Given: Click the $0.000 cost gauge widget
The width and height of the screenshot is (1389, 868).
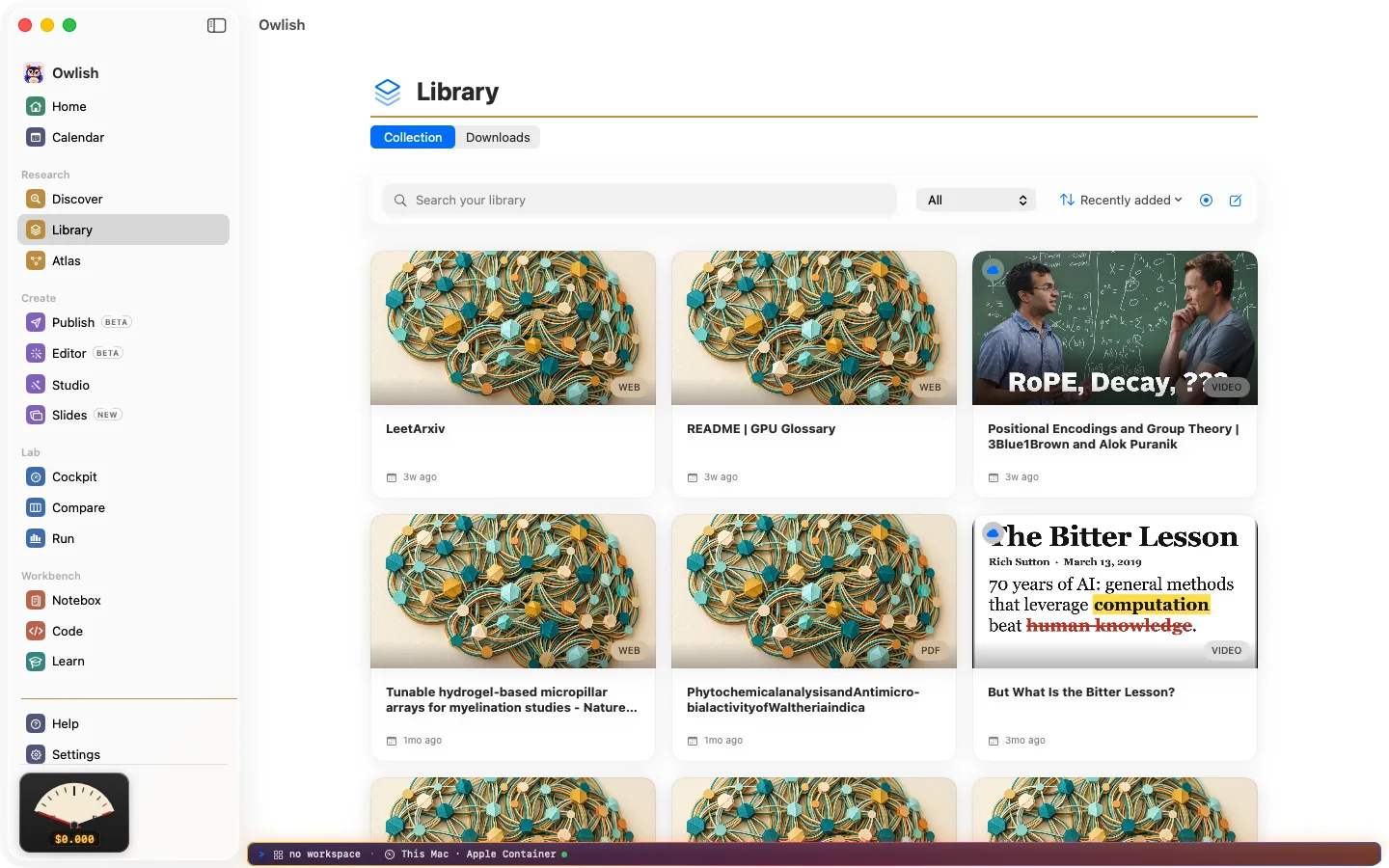Looking at the screenshot, I should 74,812.
